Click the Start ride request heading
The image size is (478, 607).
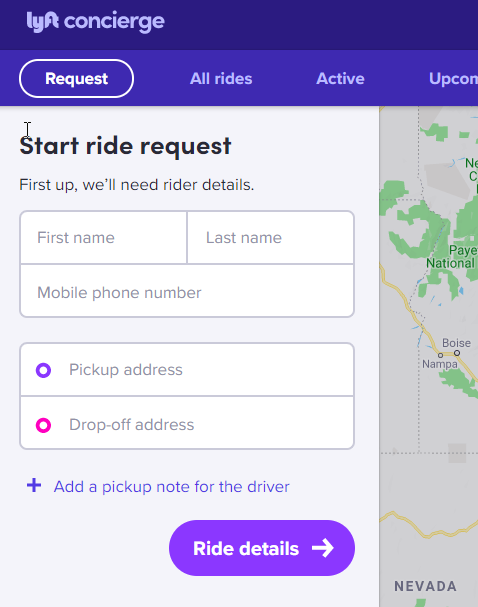[x=125, y=146]
